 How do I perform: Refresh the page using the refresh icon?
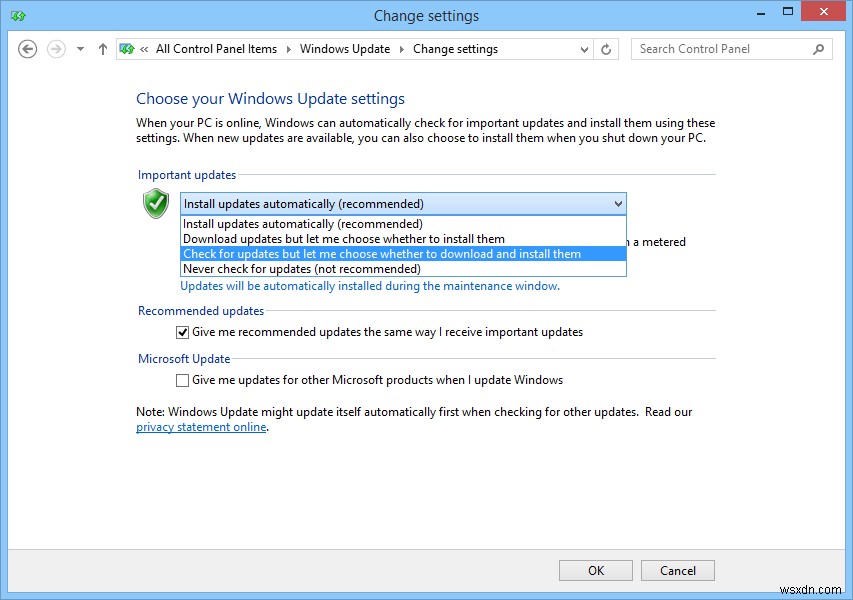tap(606, 48)
